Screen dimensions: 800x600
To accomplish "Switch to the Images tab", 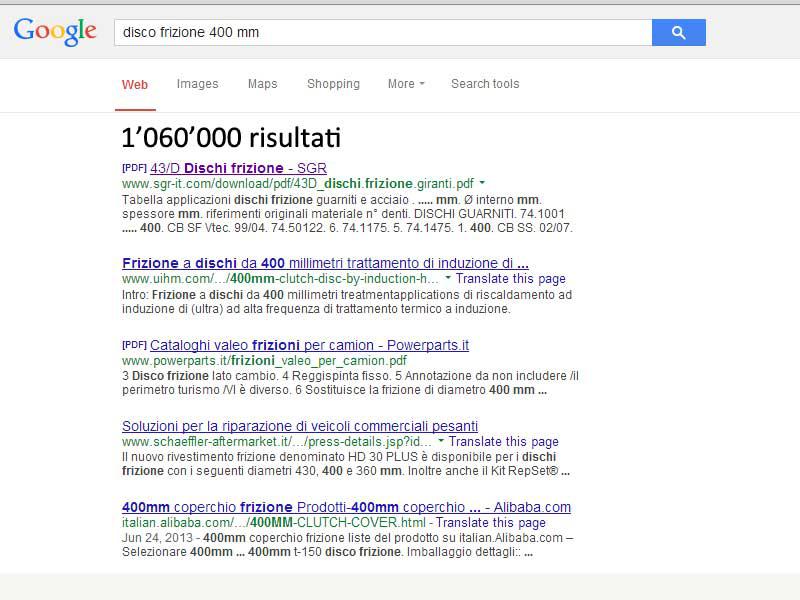I will pyautogui.click(x=197, y=84).
